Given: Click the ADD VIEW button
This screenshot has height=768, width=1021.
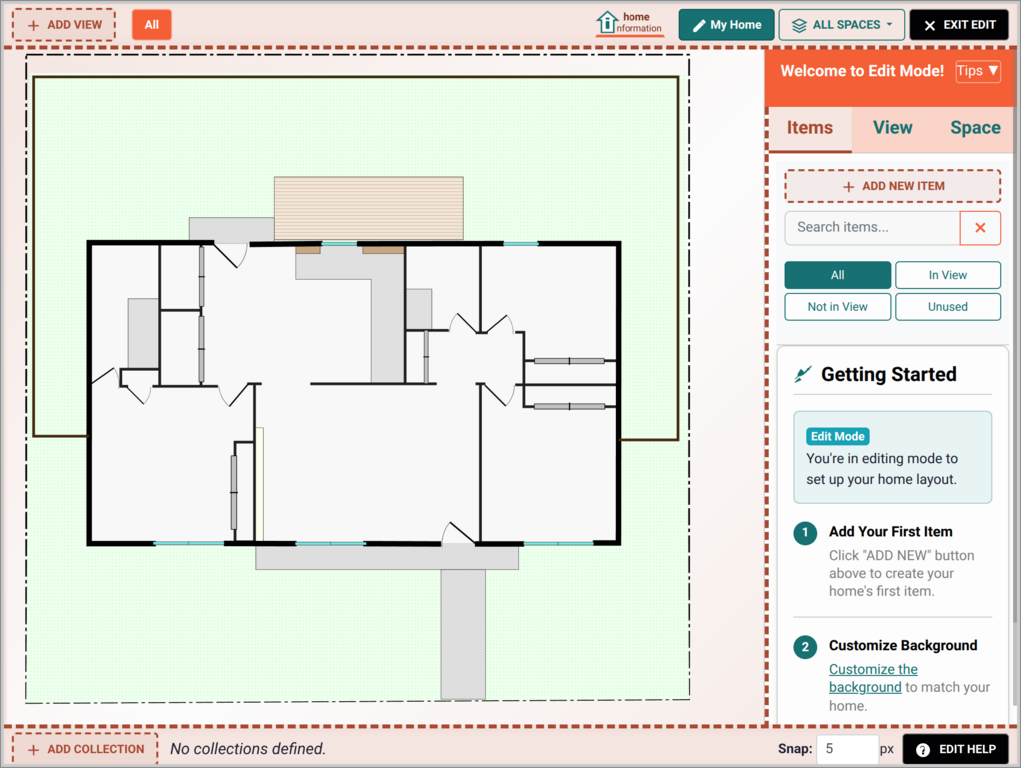Looking at the screenshot, I should 64,25.
